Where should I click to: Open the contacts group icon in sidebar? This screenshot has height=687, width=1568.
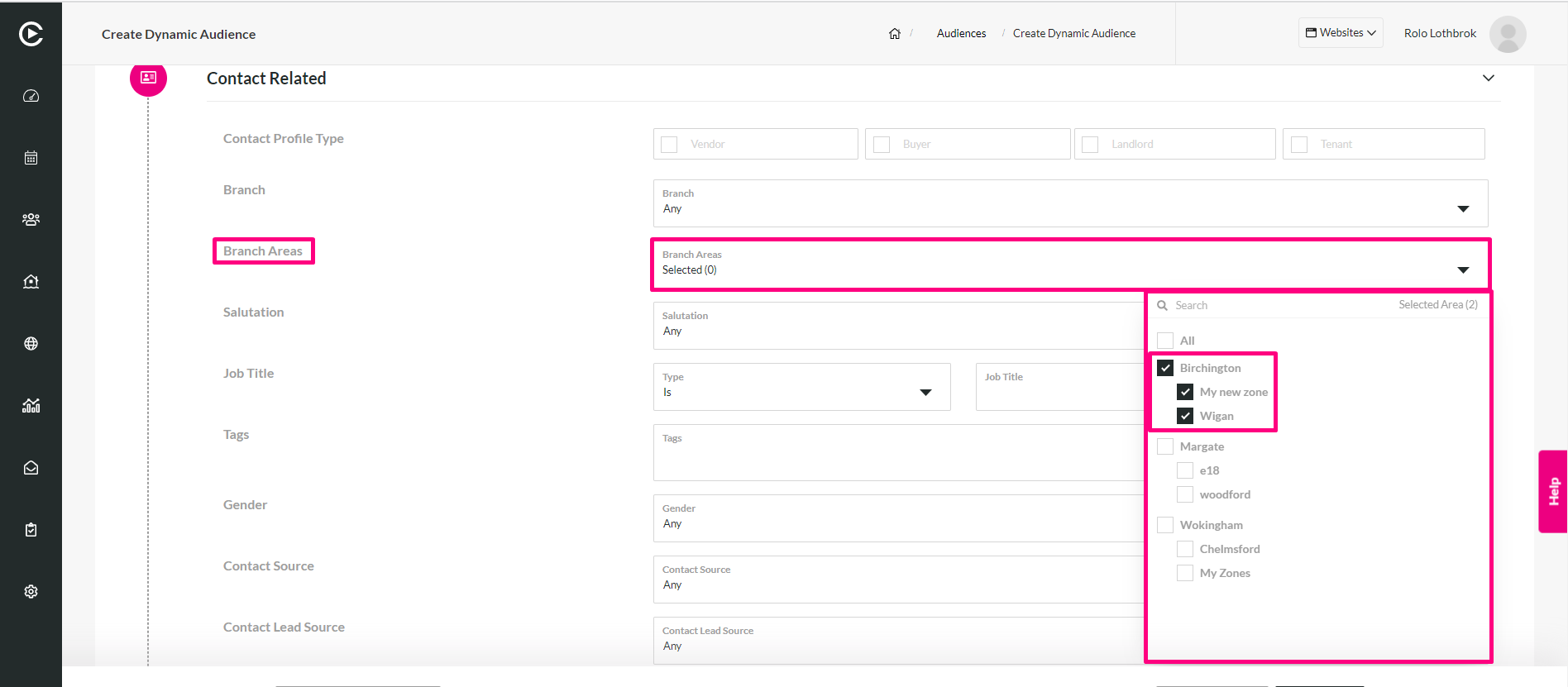click(31, 220)
